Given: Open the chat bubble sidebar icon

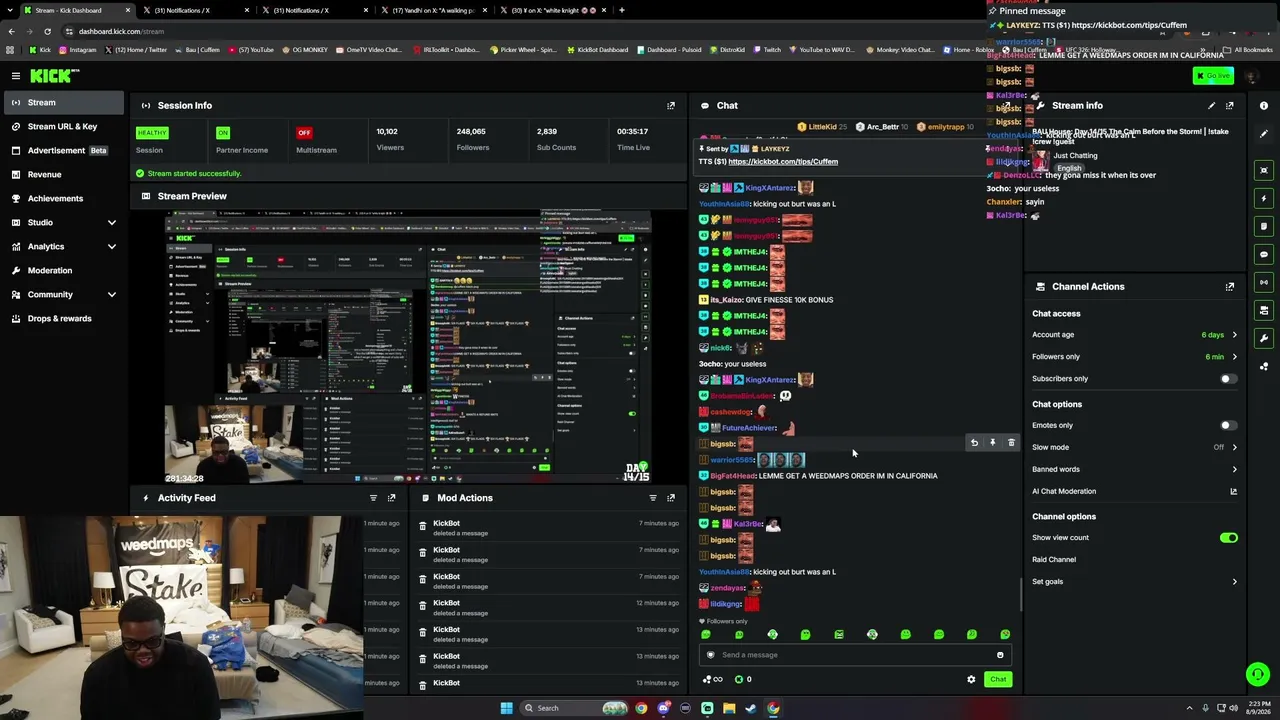Looking at the screenshot, I should click(1264, 254).
